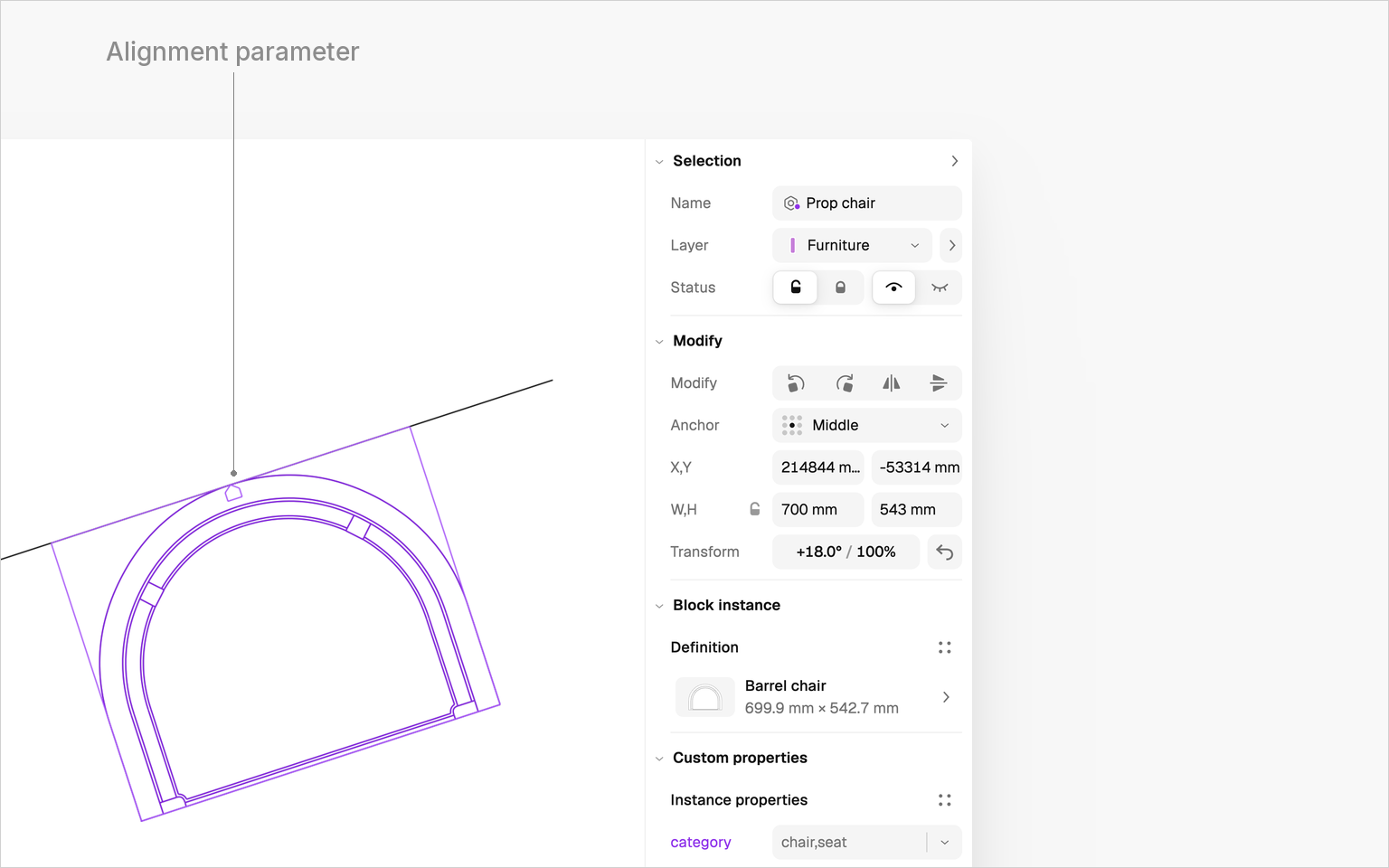Set status to locked
The image size is (1389, 868).
(x=841, y=288)
